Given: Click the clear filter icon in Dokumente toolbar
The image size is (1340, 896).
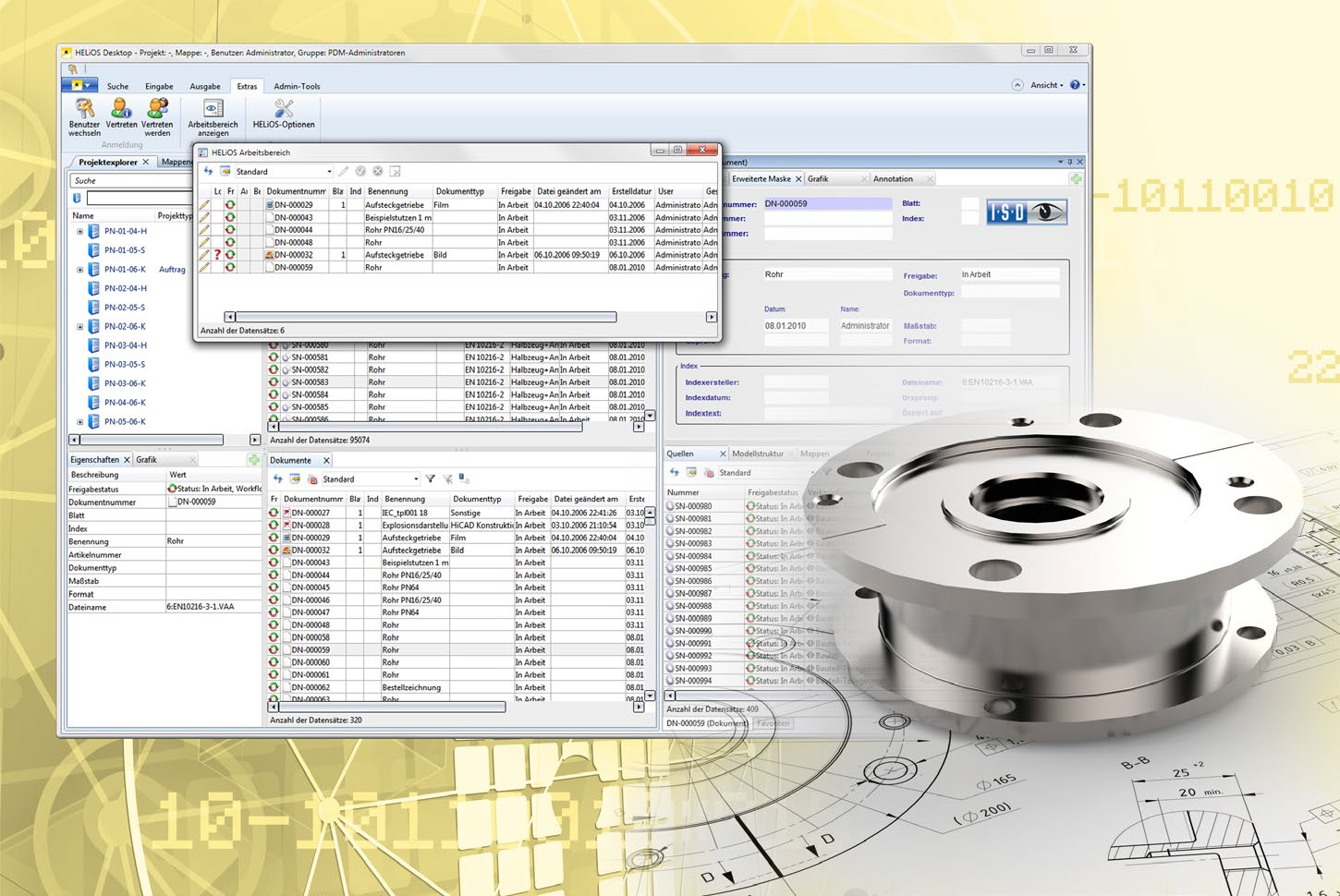Looking at the screenshot, I should 447,478.
